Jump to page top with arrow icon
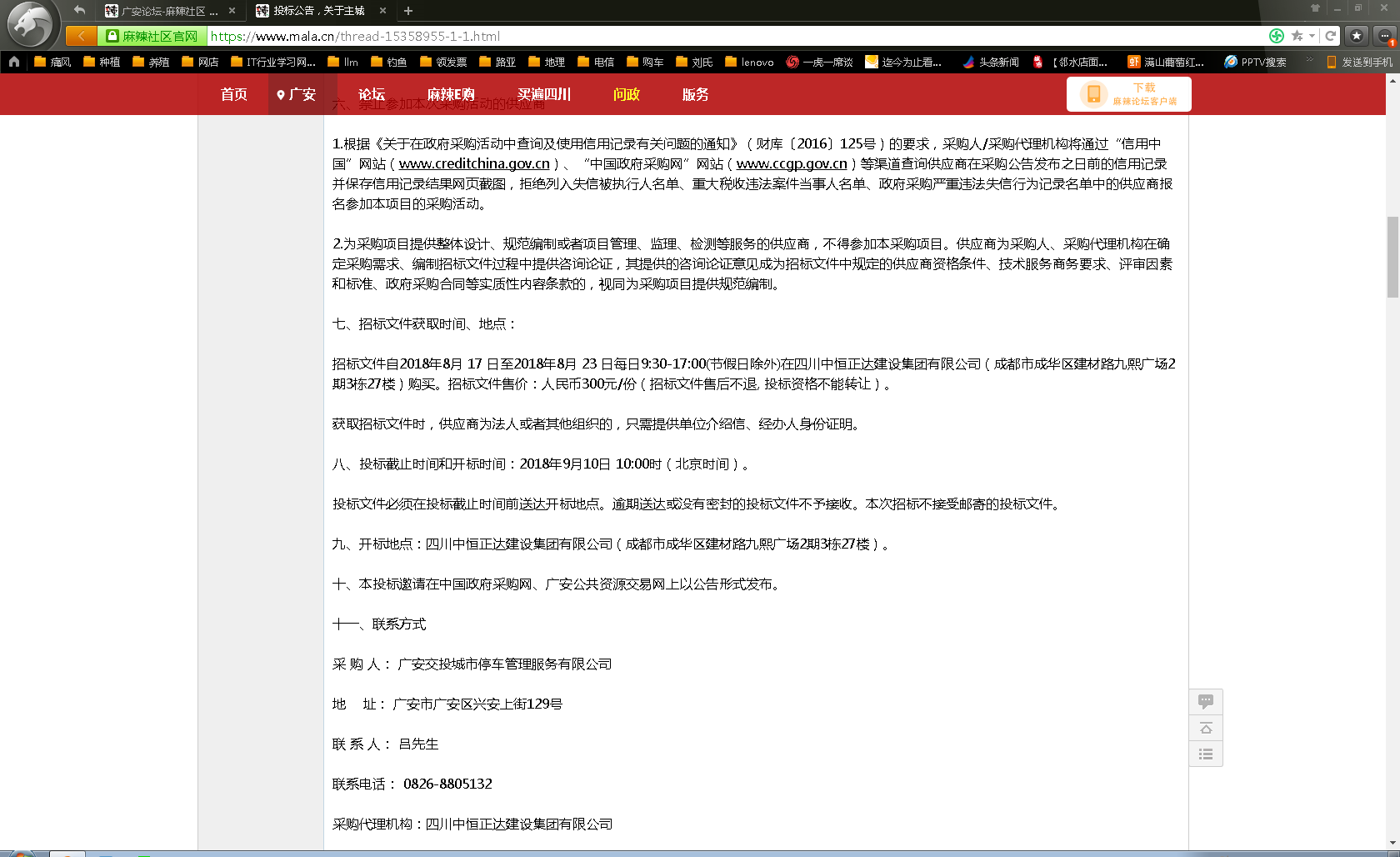The width and height of the screenshot is (1400, 857). coord(1205,728)
